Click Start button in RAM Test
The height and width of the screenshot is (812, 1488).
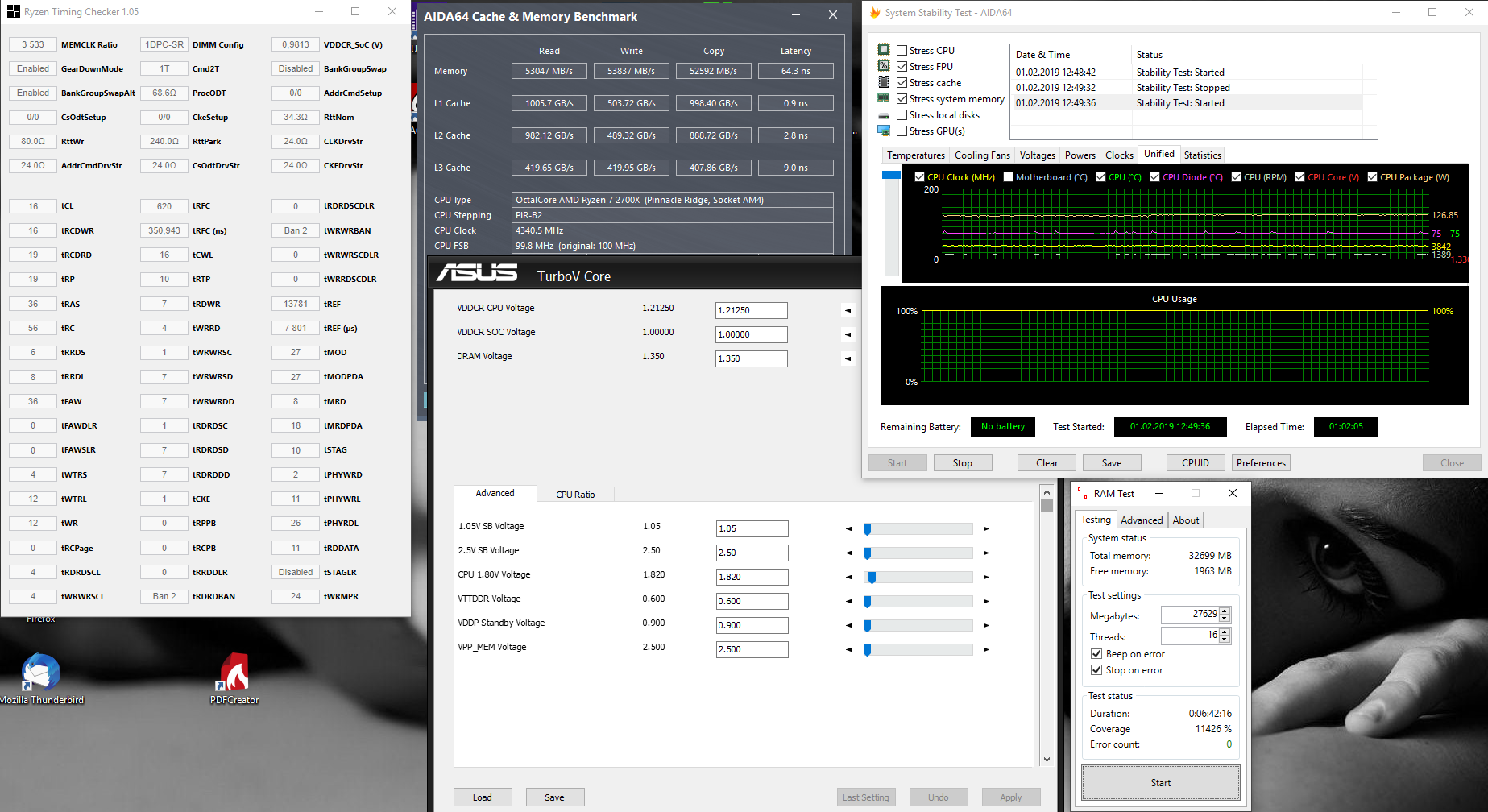pyautogui.click(x=1161, y=783)
